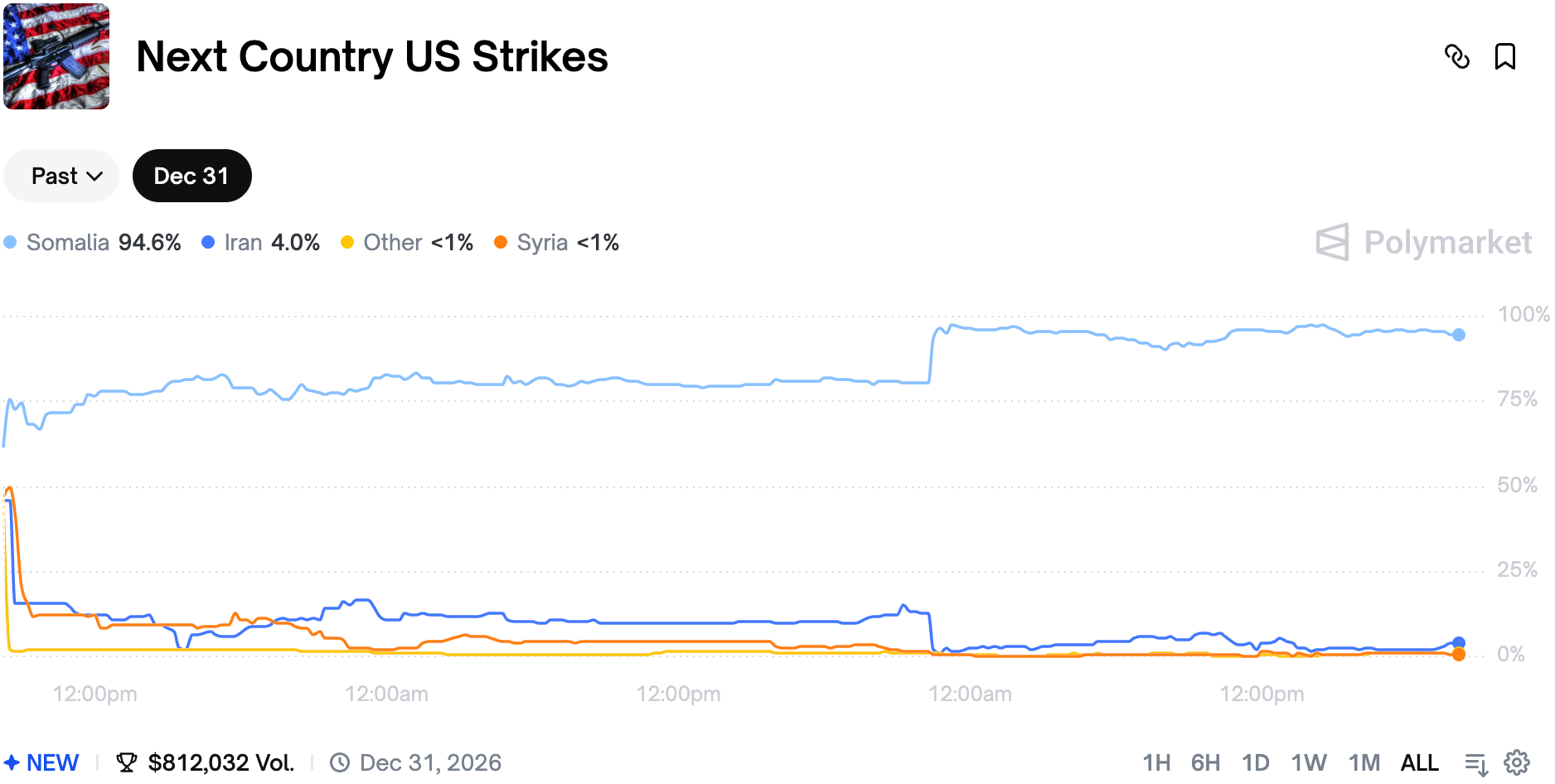Set chart range to 1D
The height and width of the screenshot is (784, 1555).
pyautogui.click(x=1255, y=762)
